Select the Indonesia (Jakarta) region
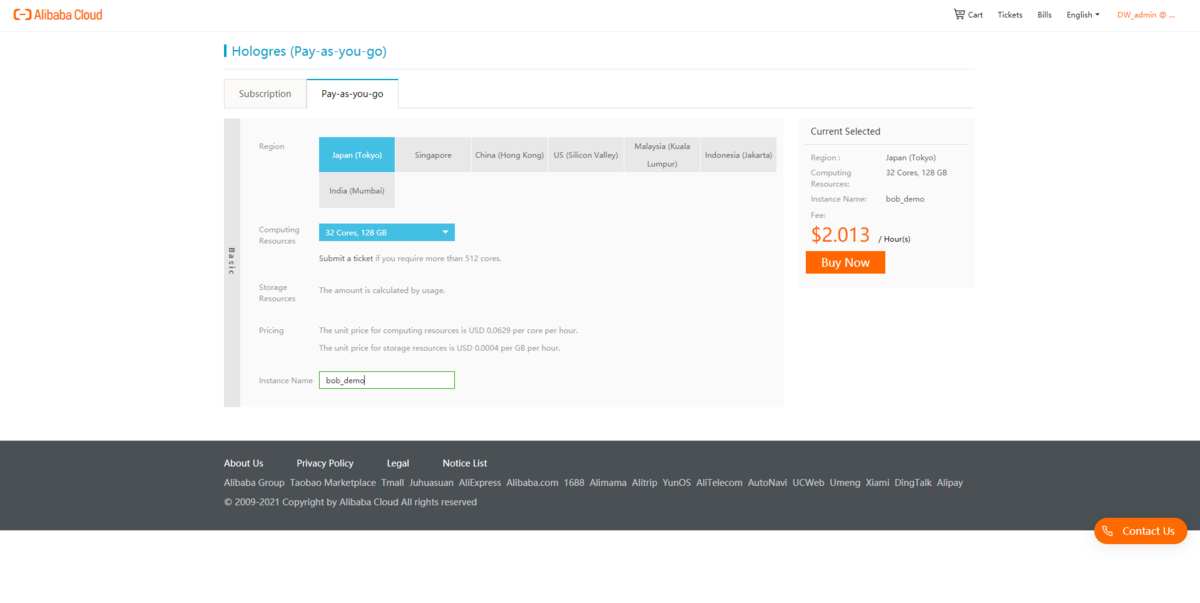This screenshot has height=603, width=1200. click(x=738, y=155)
